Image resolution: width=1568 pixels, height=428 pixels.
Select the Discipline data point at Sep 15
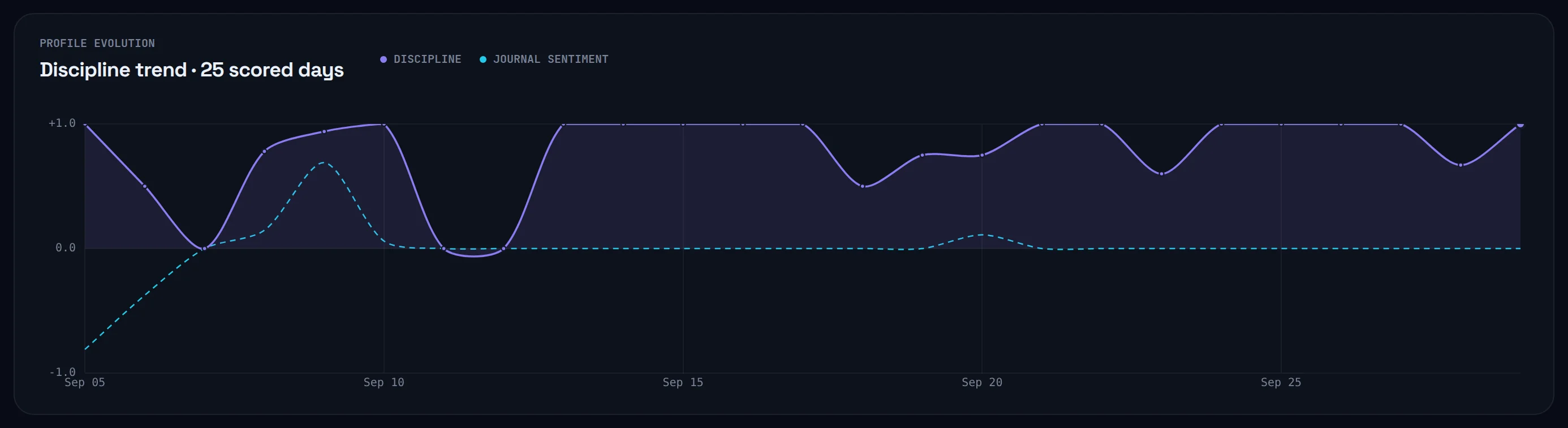tap(683, 124)
